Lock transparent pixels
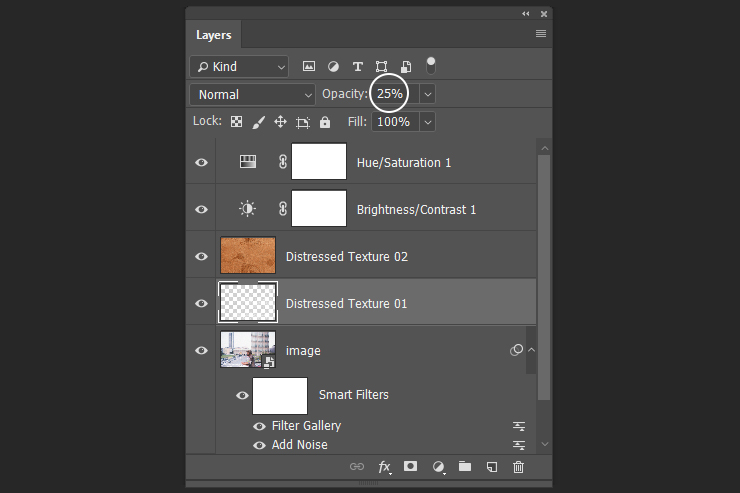The height and width of the screenshot is (493, 740). (x=236, y=122)
